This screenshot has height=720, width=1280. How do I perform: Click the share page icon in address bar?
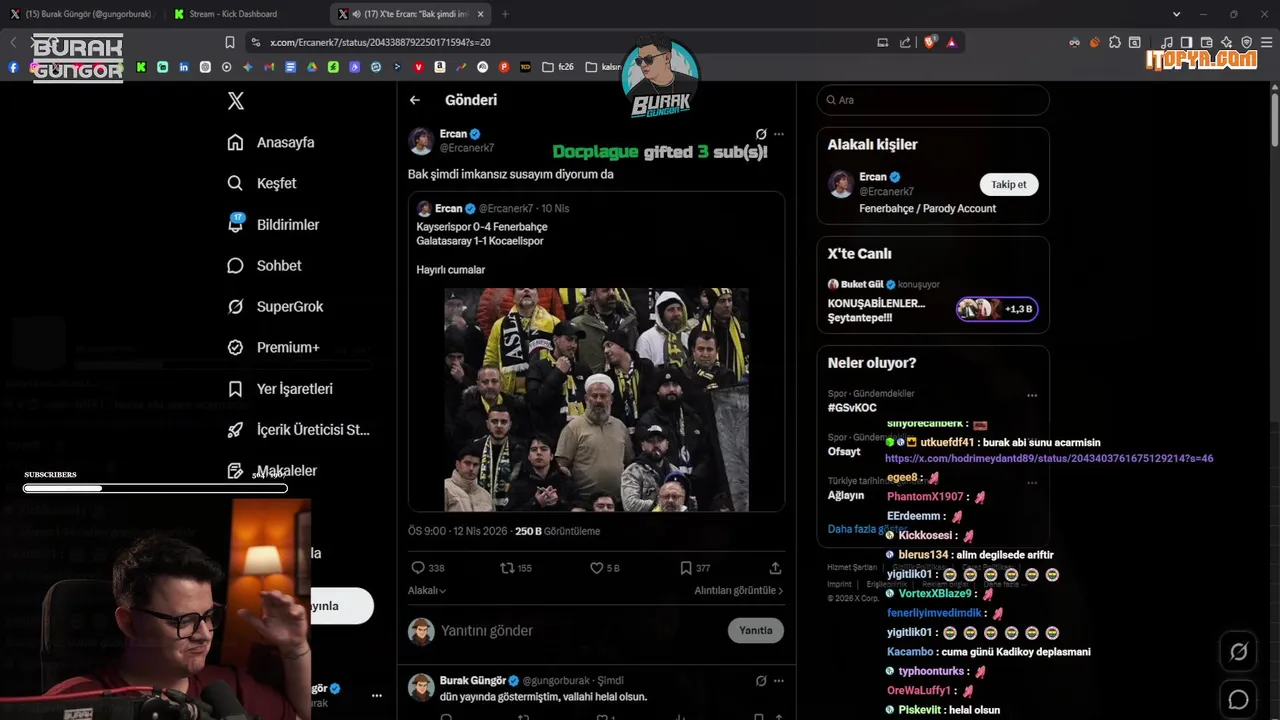pos(905,42)
